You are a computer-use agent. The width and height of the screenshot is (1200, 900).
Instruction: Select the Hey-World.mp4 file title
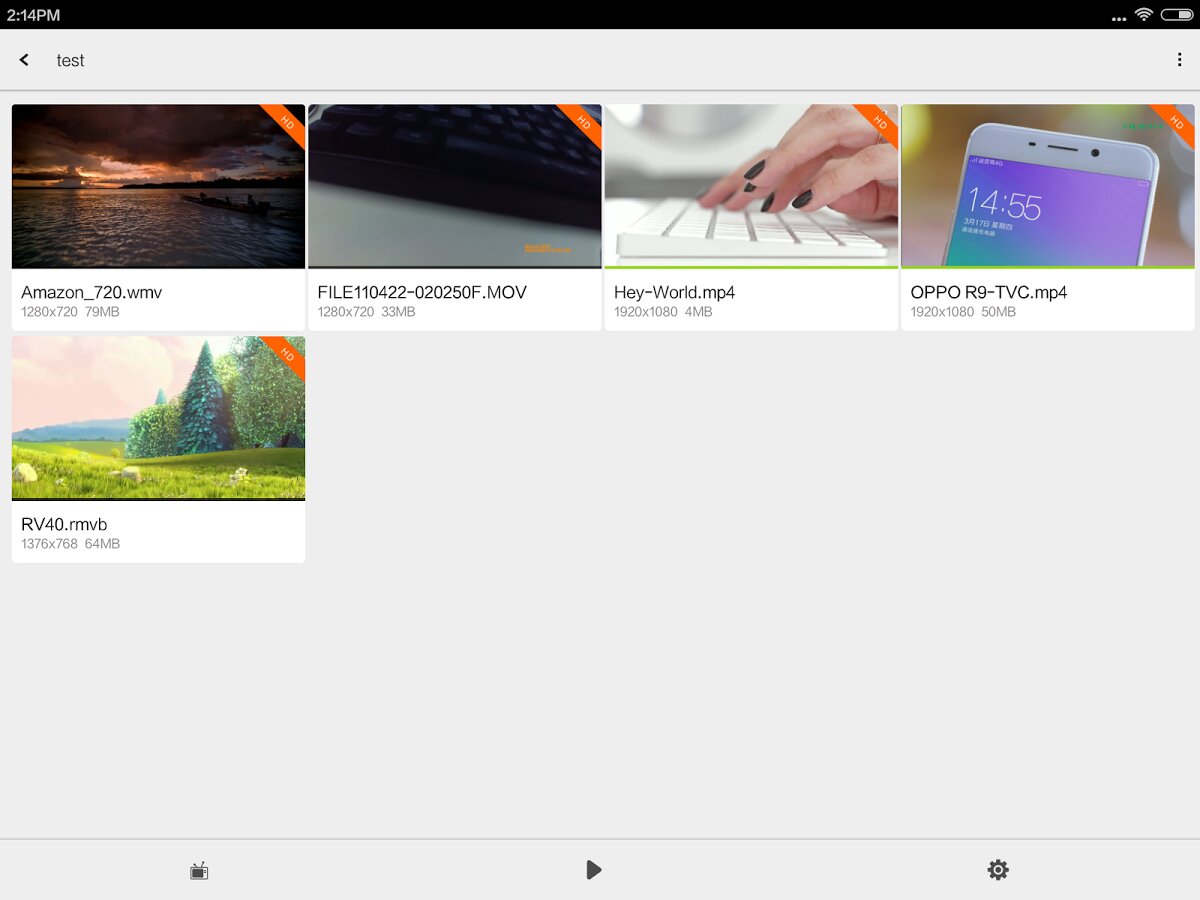coord(675,293)
